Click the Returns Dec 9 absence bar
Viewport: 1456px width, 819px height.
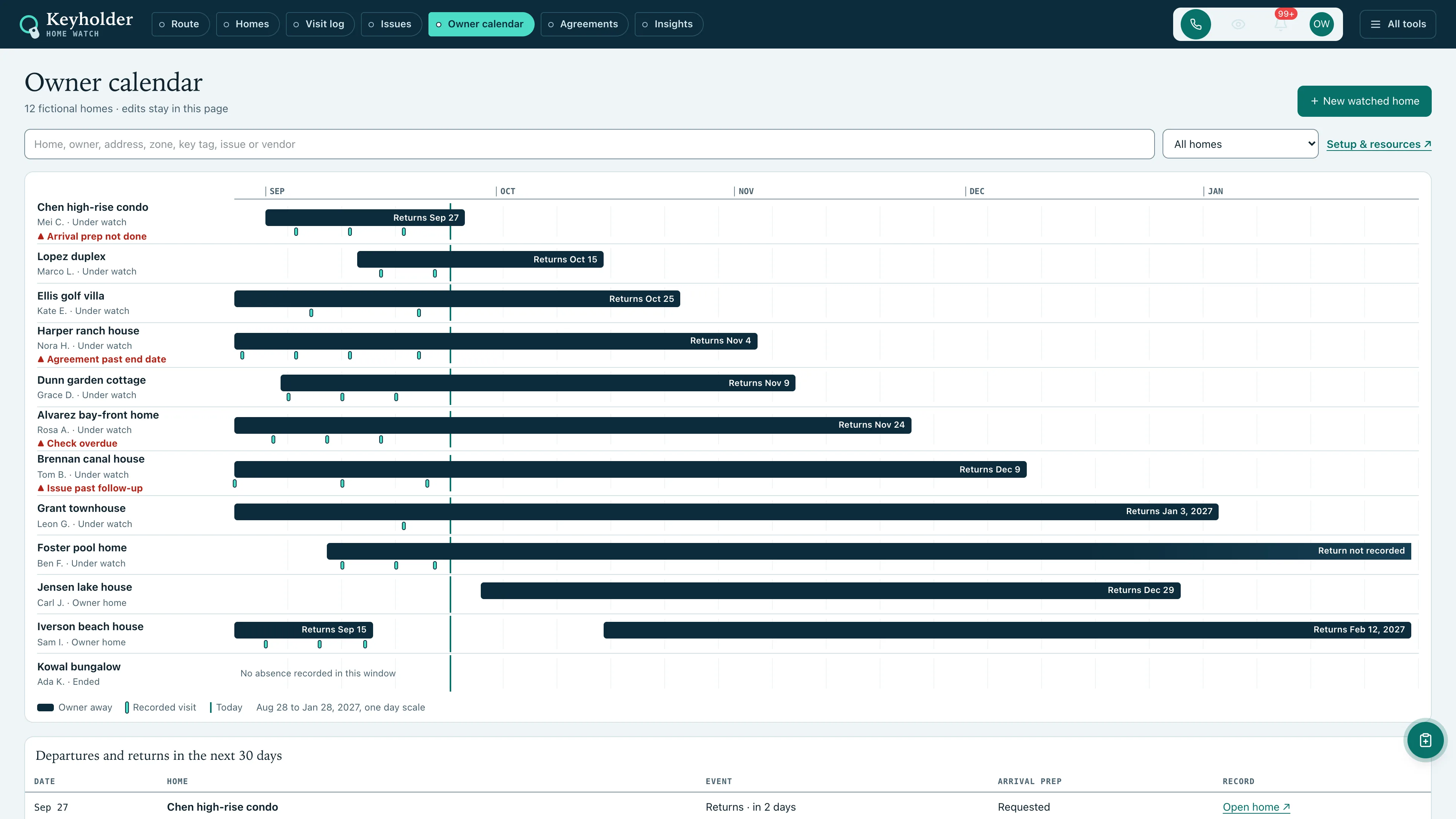click(630, 470)
